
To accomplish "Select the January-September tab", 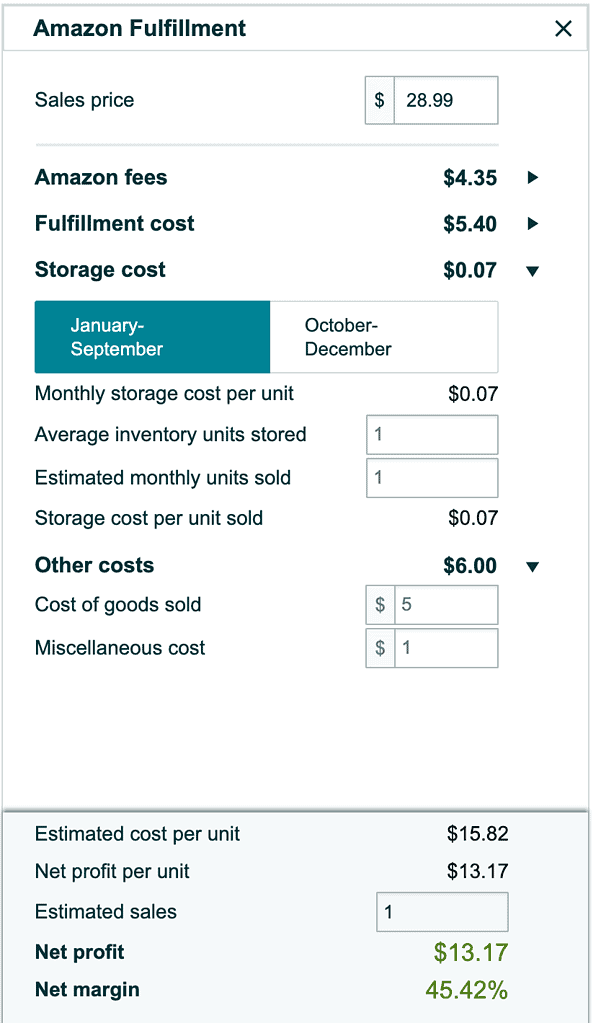I will point(152,337).
